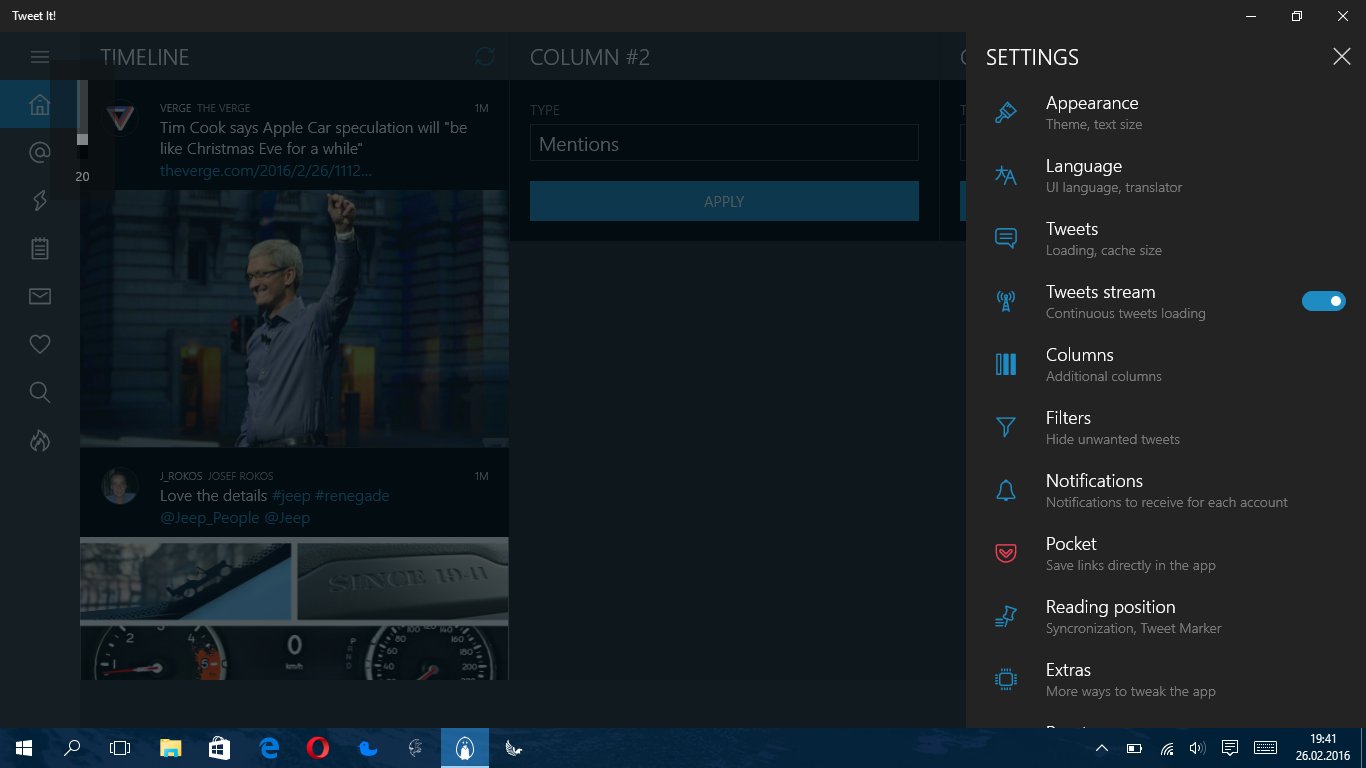The width and height of the screenshot is (1366, 768).
Task: Open the @Jeep mention link
Action: [287, 518]
